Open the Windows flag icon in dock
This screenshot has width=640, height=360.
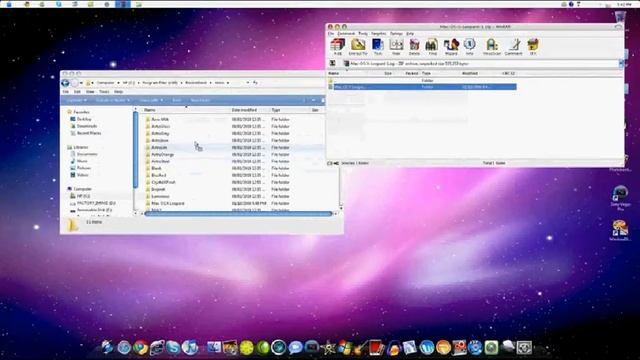click(344, 347)
